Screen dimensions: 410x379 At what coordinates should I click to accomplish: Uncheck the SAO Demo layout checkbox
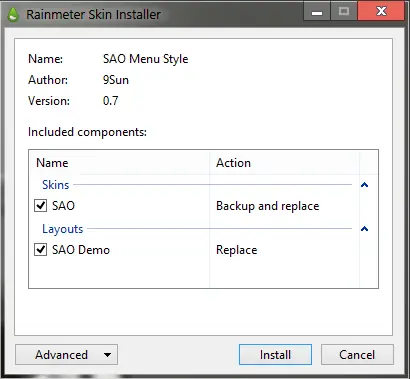coord(40,250)
